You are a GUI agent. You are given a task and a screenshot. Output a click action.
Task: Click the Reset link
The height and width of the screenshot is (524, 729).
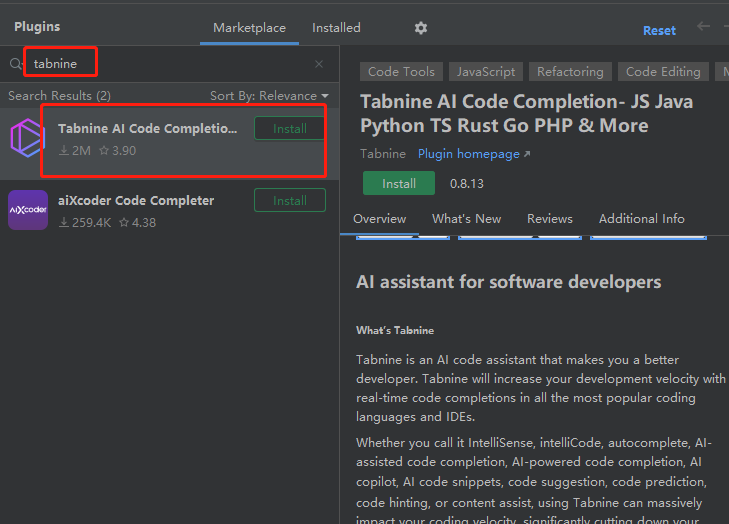pos(659,31)
